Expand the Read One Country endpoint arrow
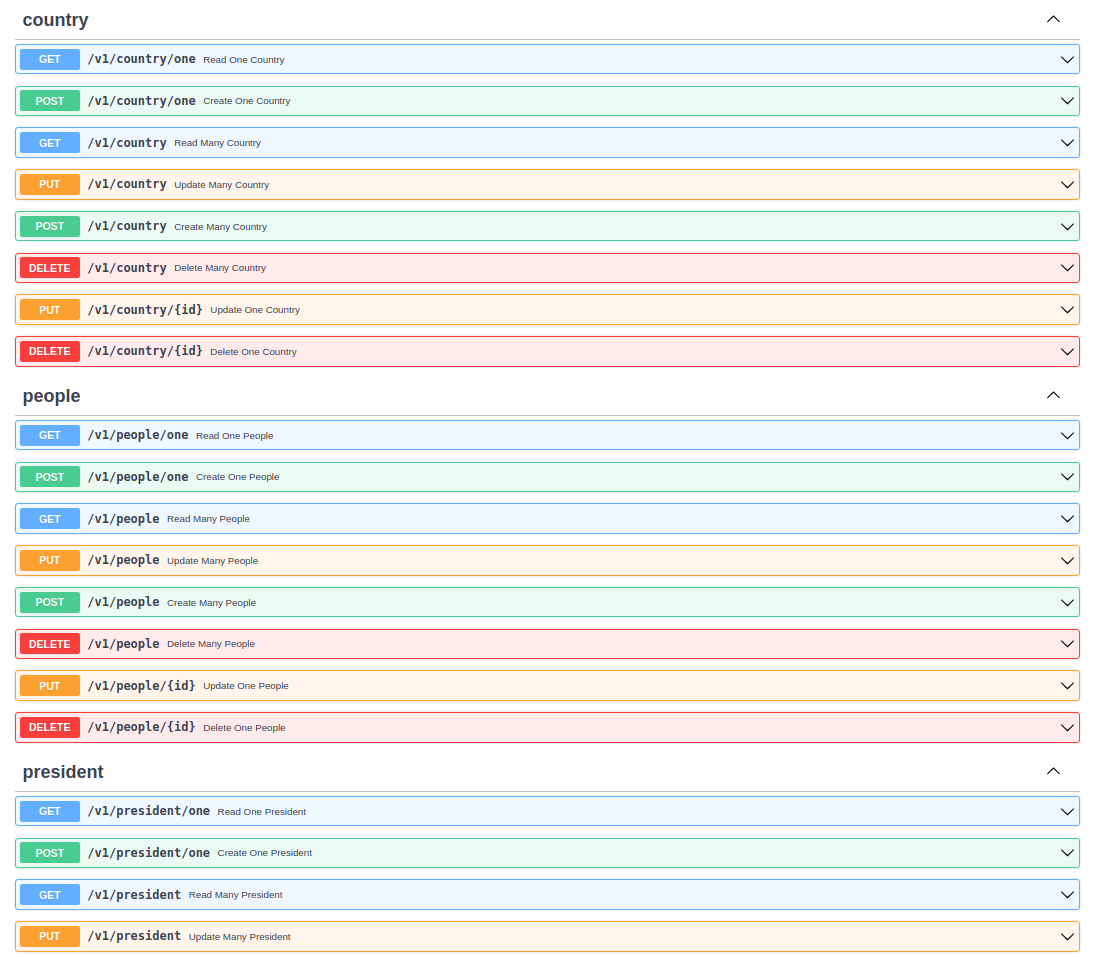The width and height of the screenshot is (1109, 957). (1067, 59)
